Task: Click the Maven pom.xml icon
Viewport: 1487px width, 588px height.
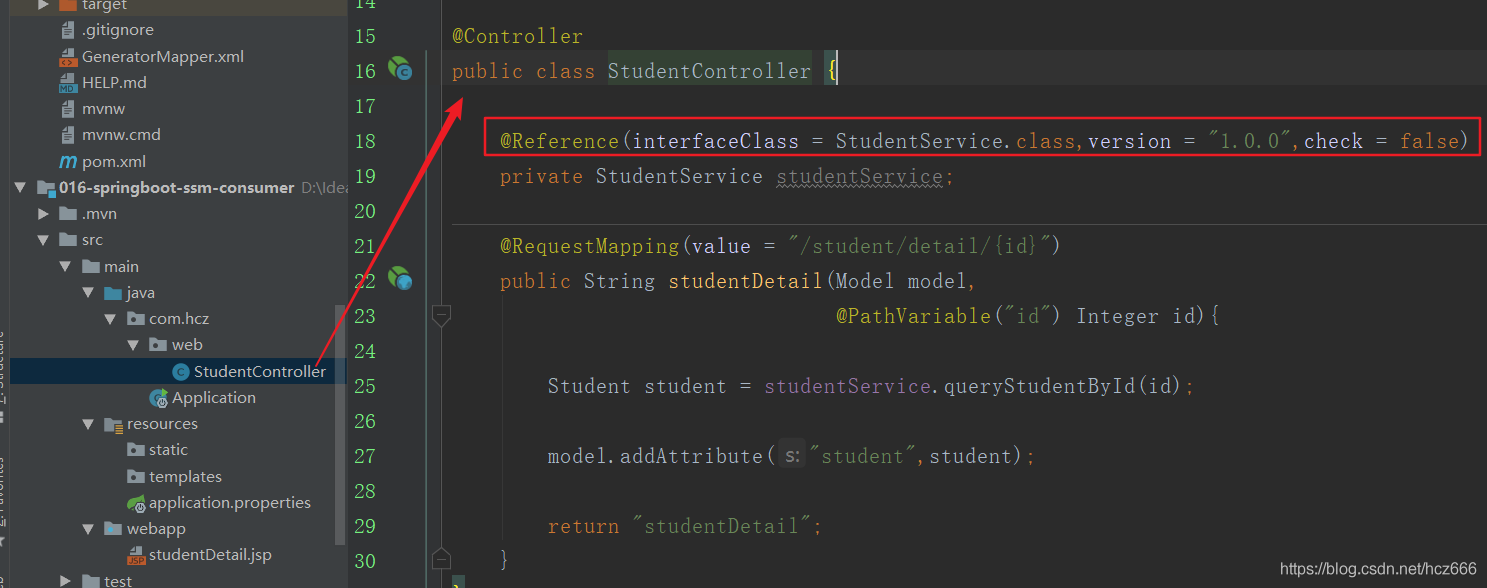Action: (x=68, y=161)
